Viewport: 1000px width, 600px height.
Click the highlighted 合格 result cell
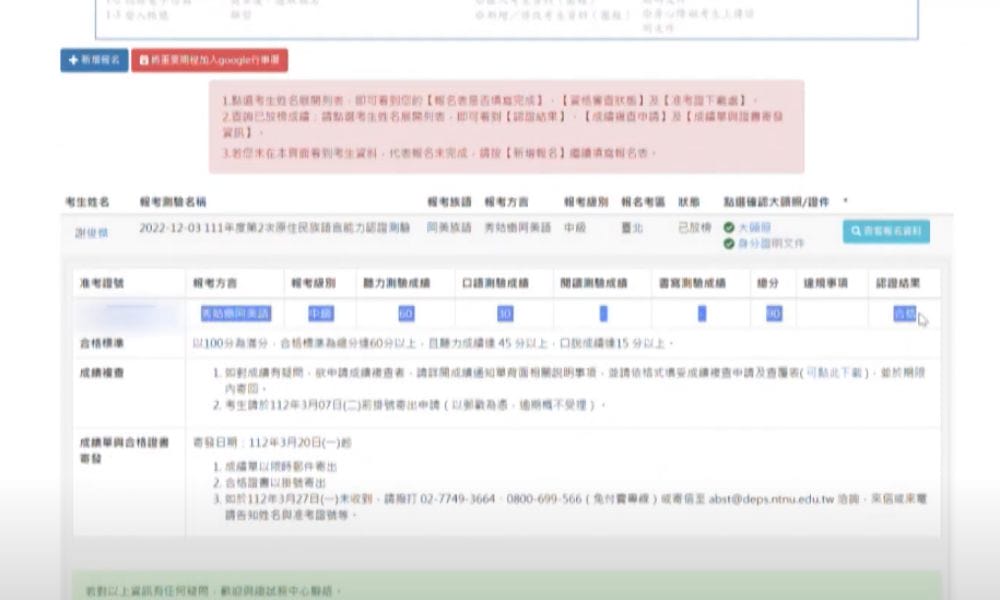904,314
